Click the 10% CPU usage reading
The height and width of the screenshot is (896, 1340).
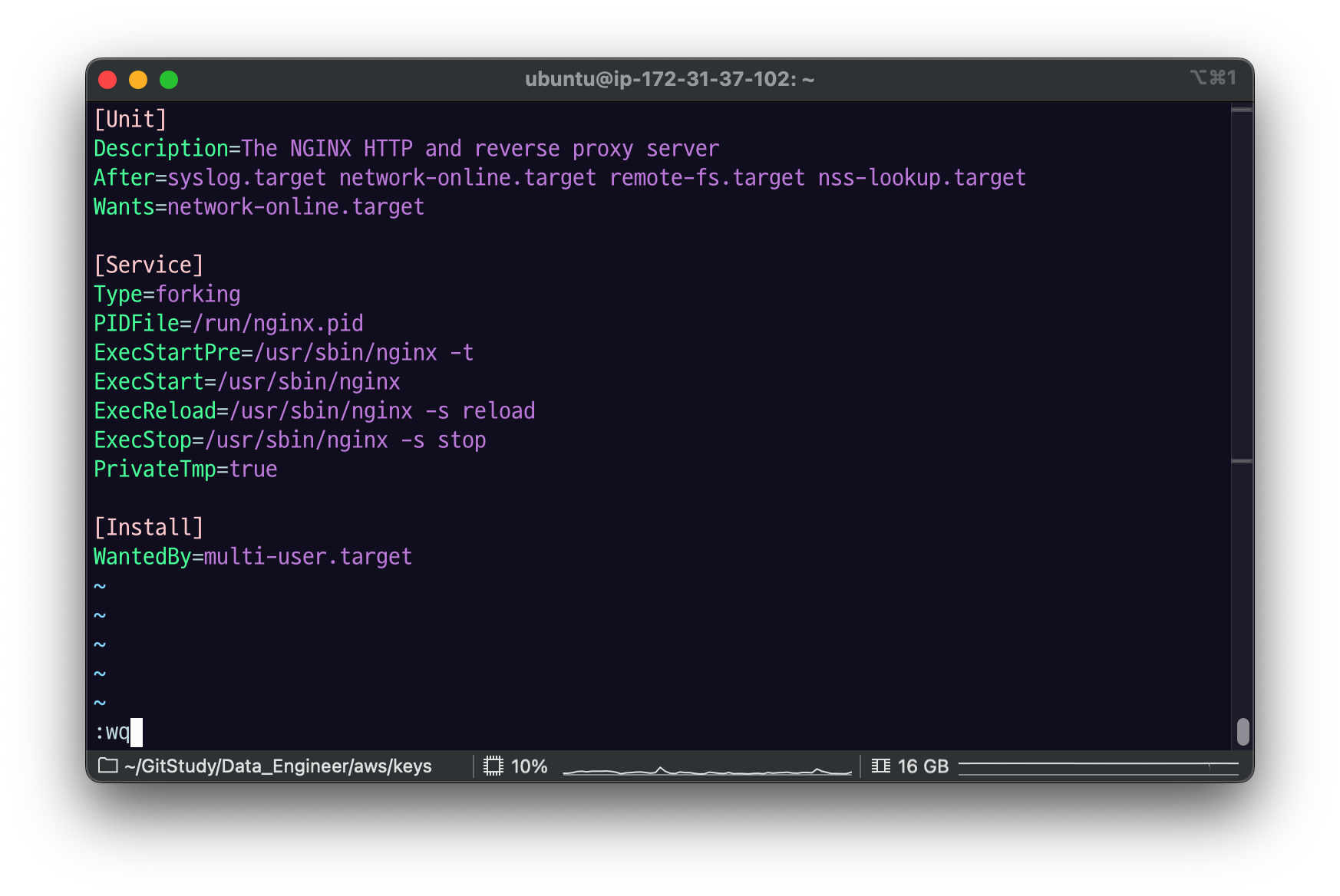(x=529, y=766)
